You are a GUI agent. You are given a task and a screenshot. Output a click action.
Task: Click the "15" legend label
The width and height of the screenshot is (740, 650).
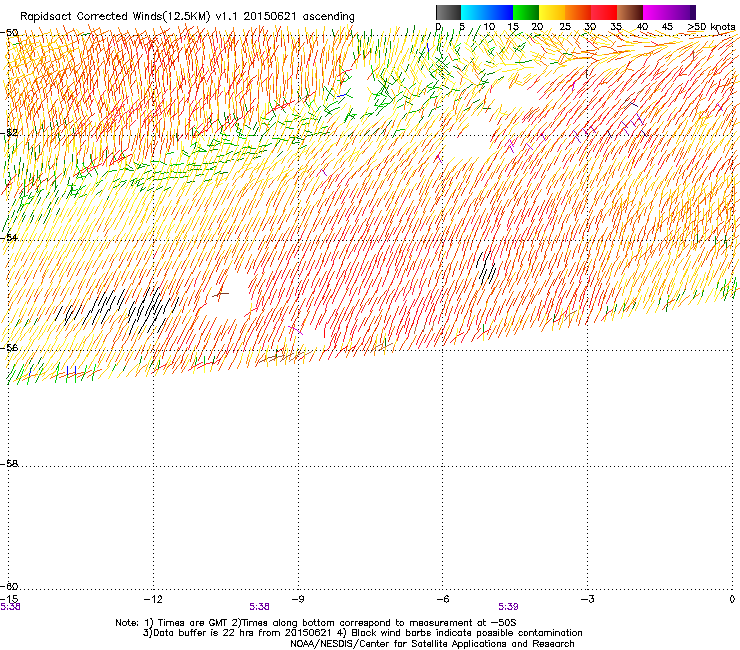click(x=513, y=27)
